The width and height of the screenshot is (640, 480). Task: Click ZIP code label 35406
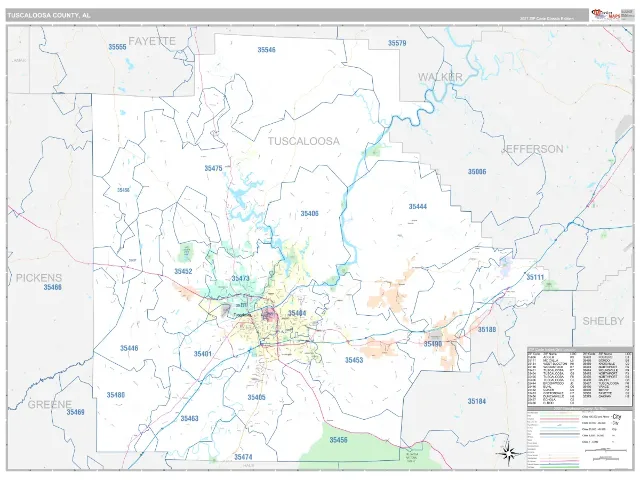click(309, 213)
